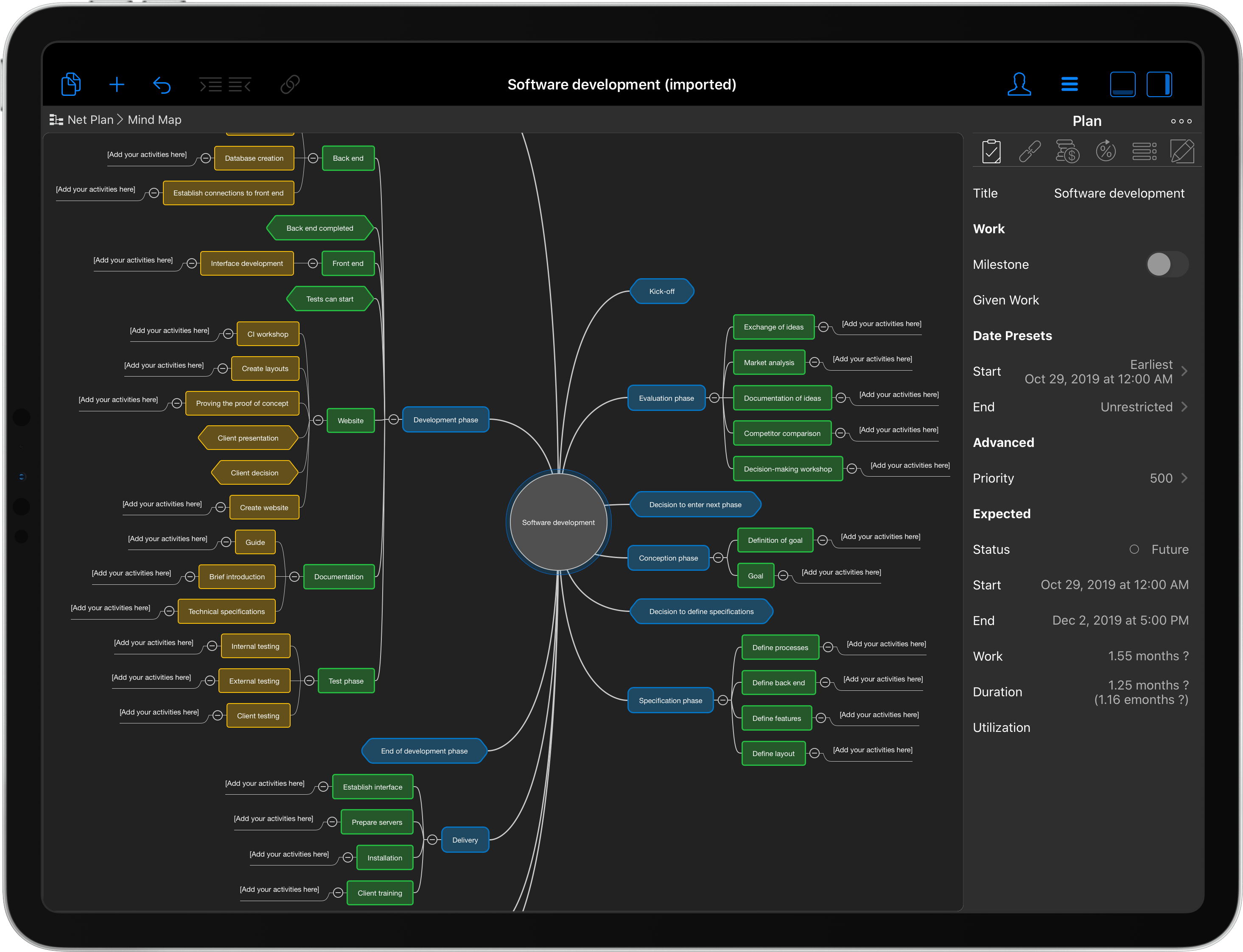Switch to the costs inspector tab

1067,152
